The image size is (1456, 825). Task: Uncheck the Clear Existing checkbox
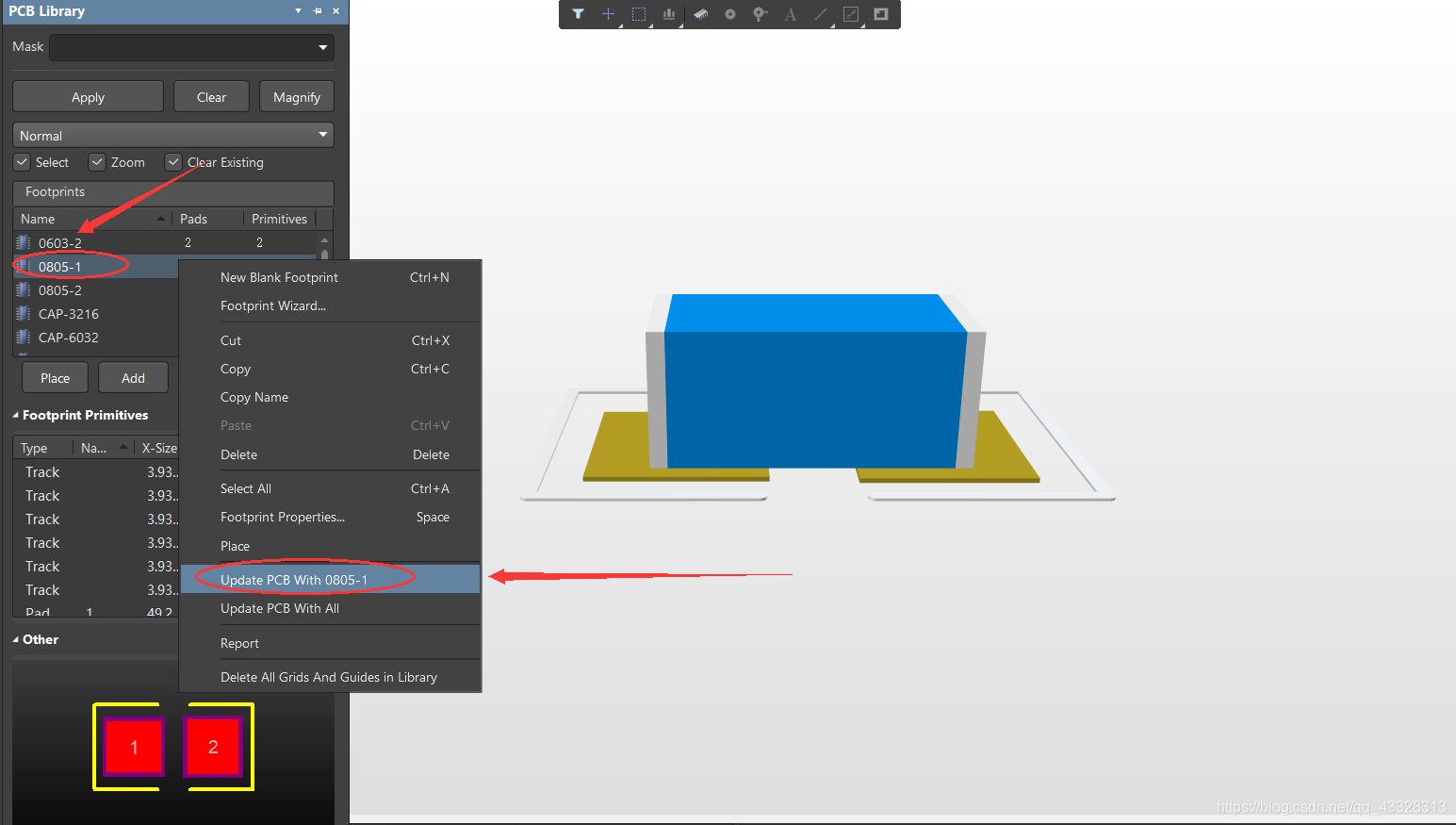[x=172, y=161]
